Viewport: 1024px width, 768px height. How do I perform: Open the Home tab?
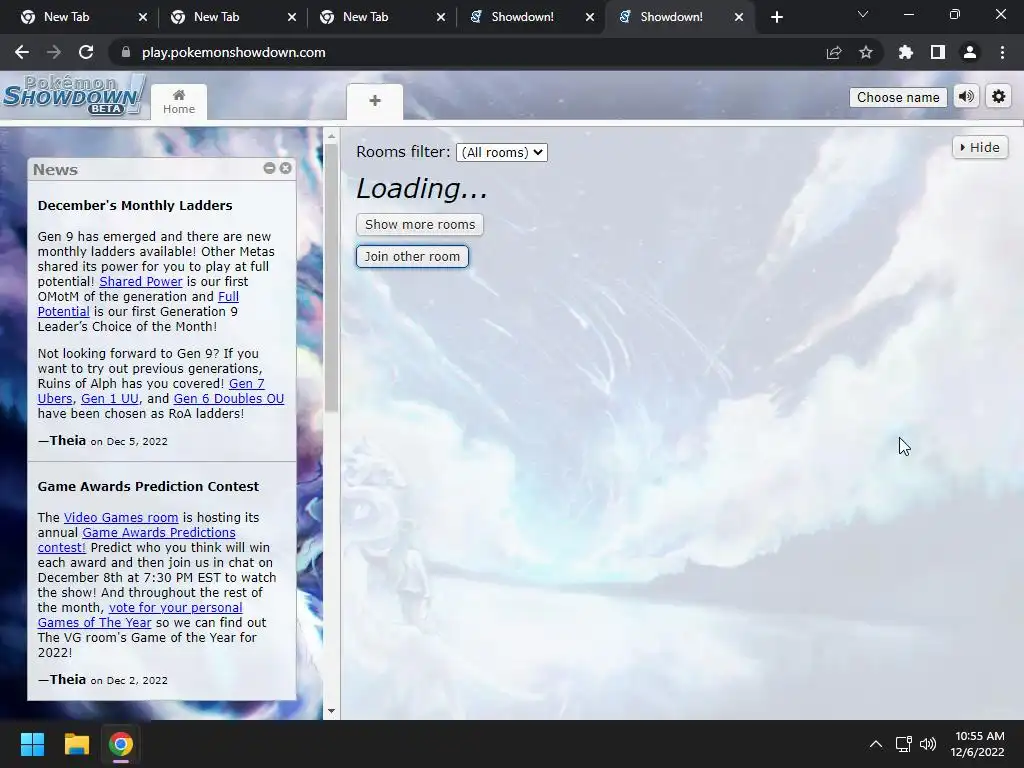(x=179, y=102)
